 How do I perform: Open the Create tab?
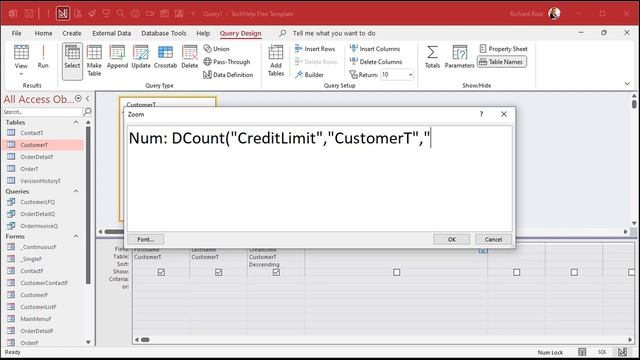(x=72, y=33)
